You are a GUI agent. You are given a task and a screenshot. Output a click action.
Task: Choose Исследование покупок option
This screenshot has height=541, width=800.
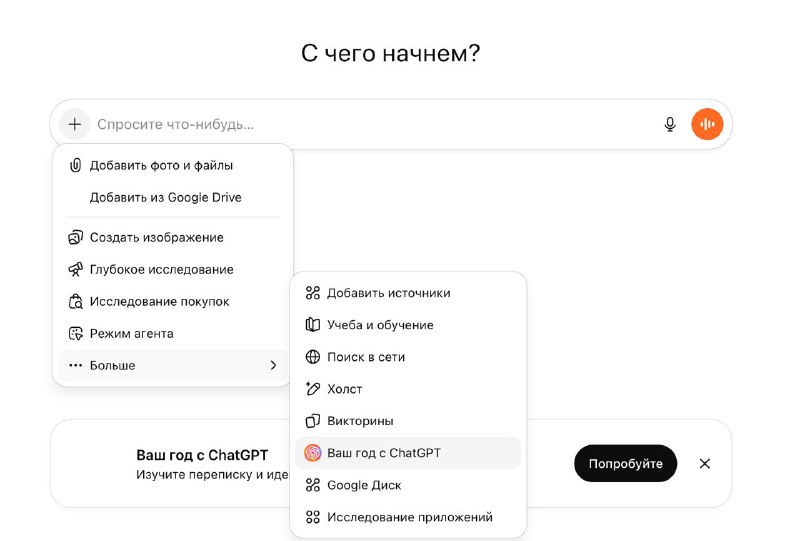(x=173, y=302)
